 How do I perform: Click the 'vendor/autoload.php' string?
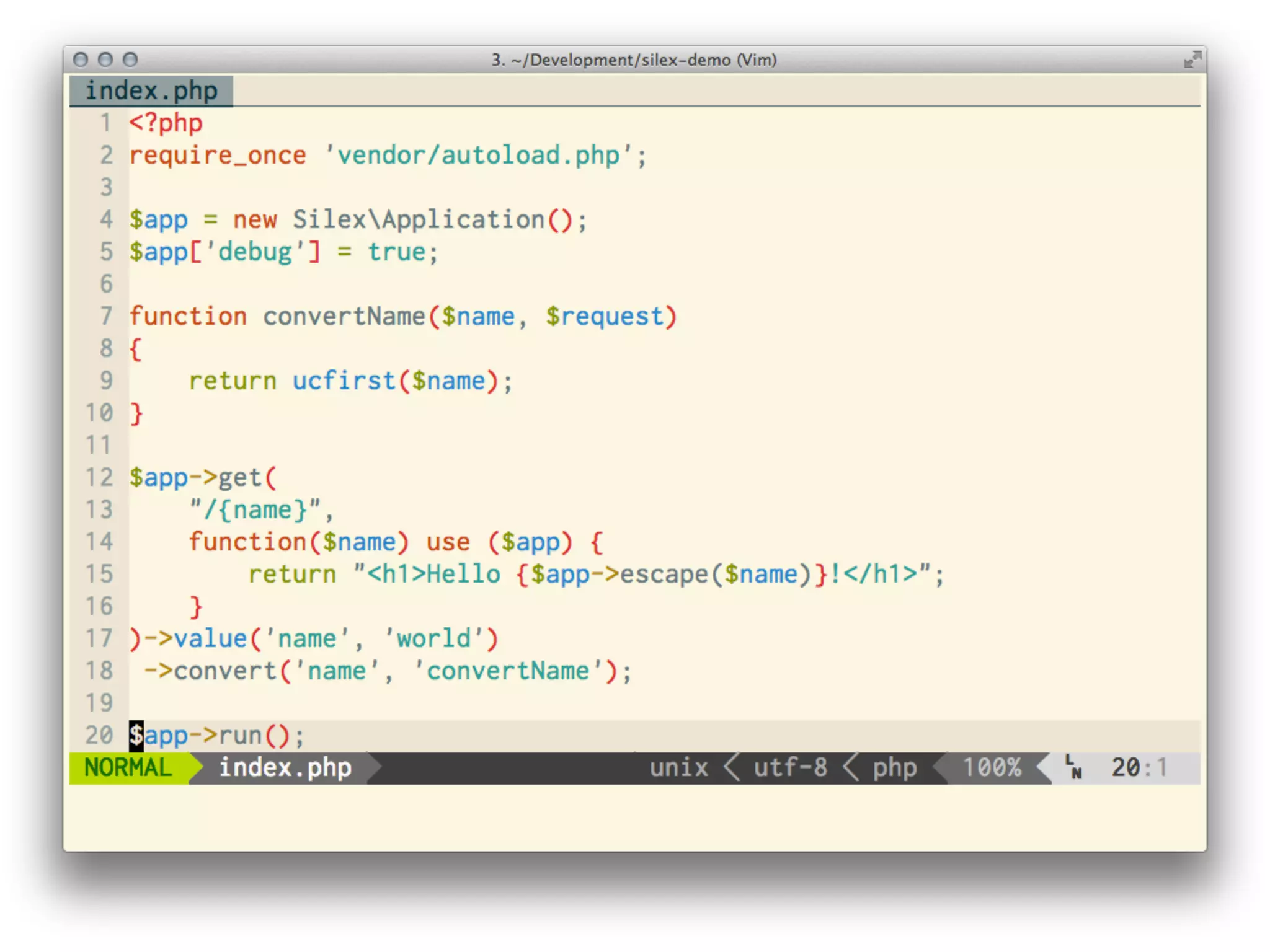click(x=479, y=156)
